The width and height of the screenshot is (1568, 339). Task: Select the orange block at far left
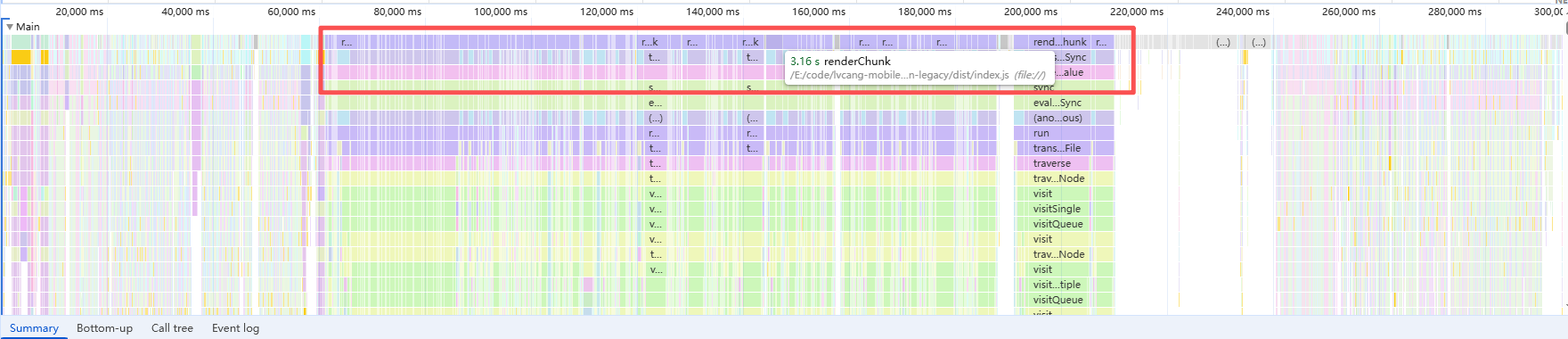21,57
